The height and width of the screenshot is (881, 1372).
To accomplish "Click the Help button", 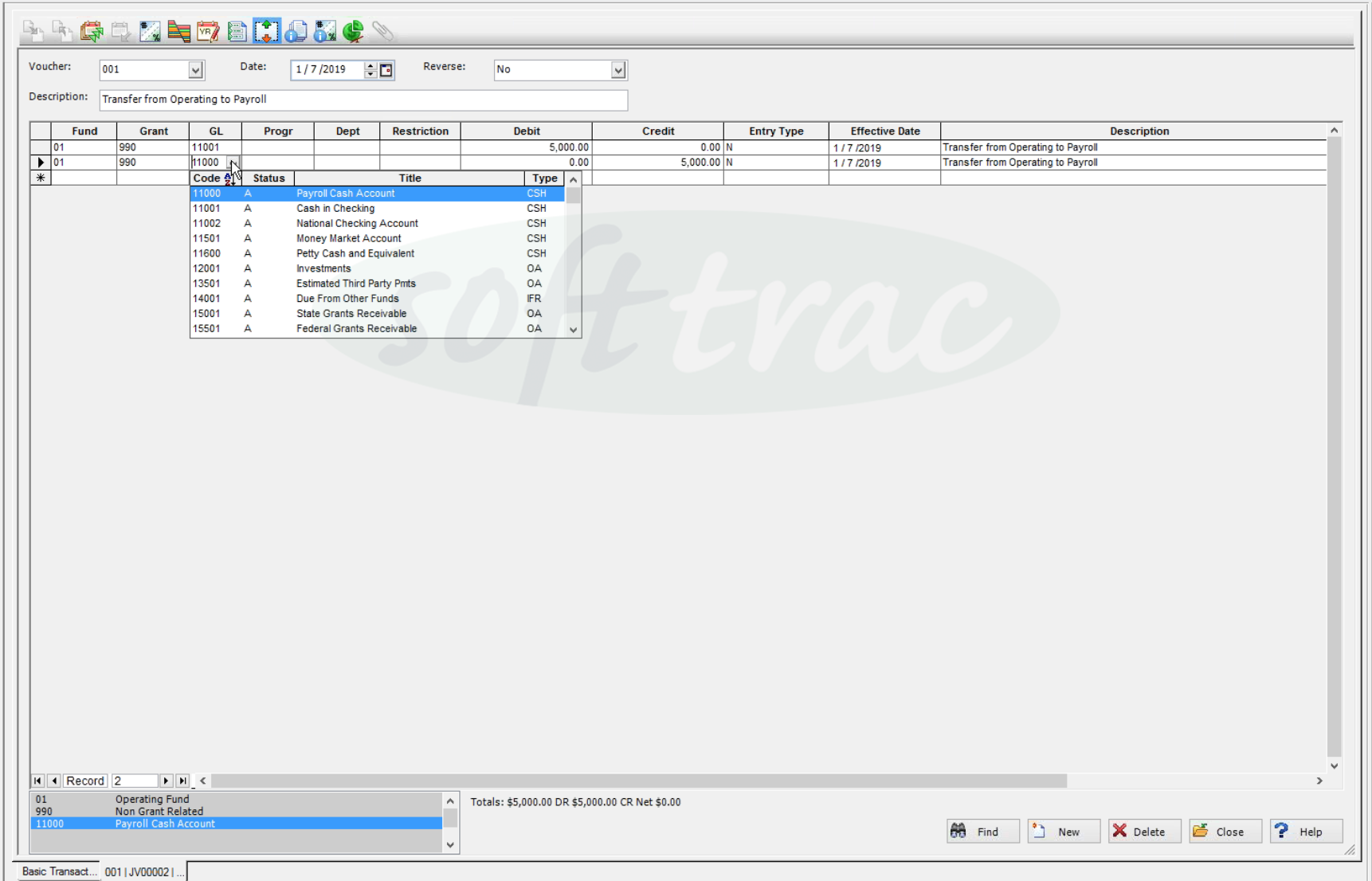I will coord(1307,832).
